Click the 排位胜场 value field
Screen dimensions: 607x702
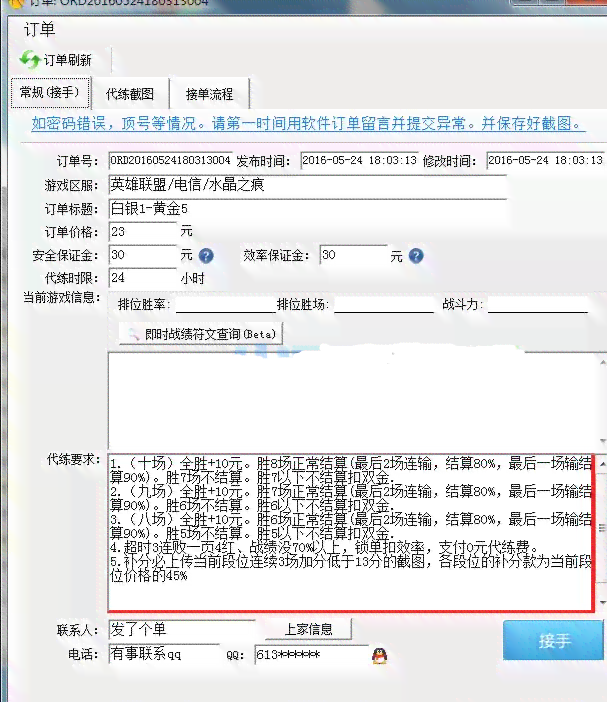(x=384, y=304)
